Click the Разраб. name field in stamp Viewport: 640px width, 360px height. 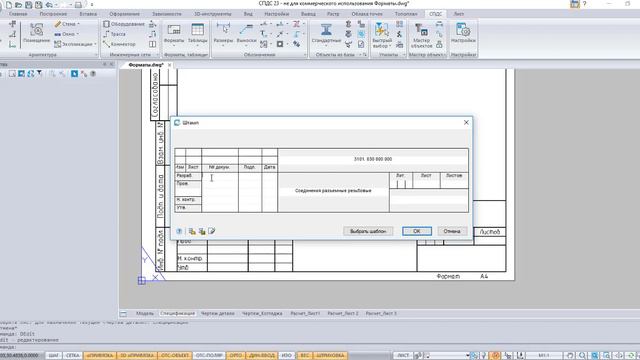tap(220, 176)
